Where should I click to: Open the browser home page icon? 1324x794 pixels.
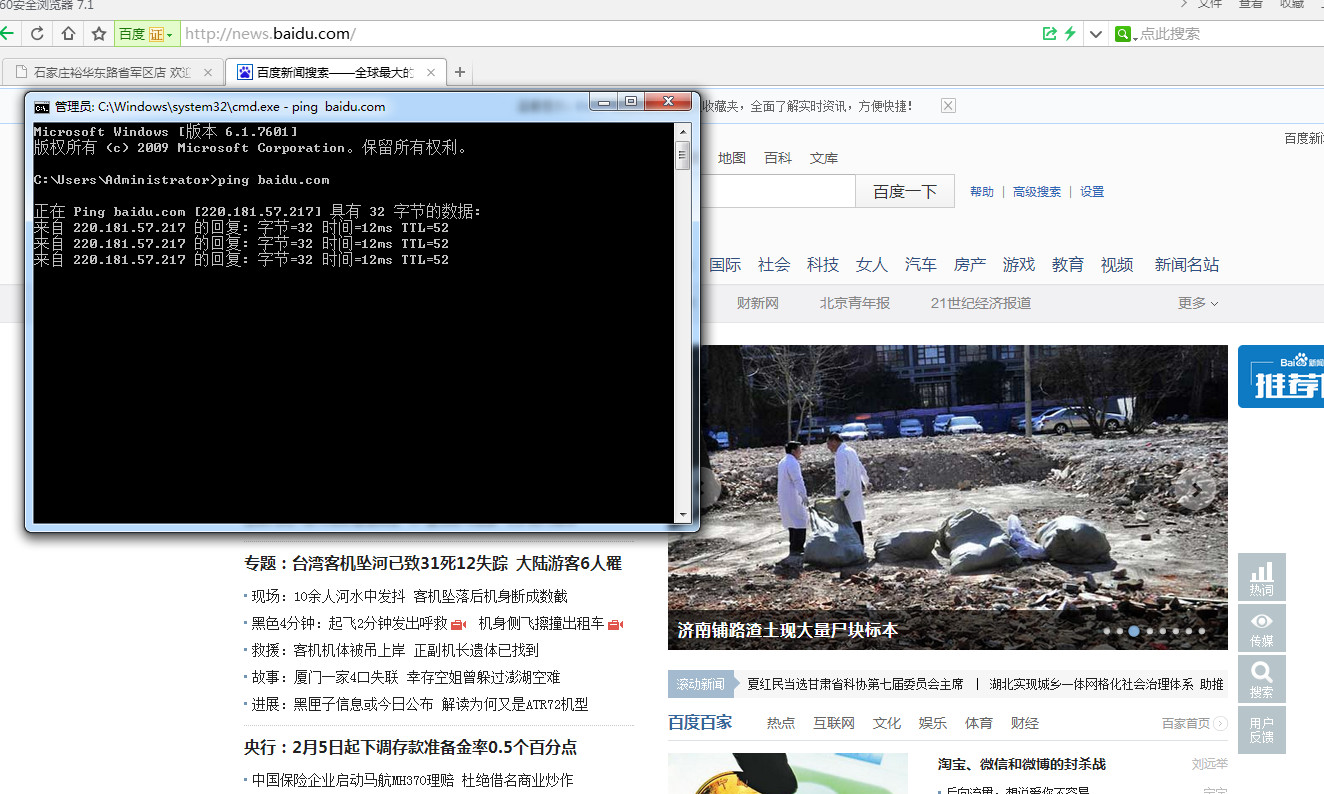pos(68,33)
